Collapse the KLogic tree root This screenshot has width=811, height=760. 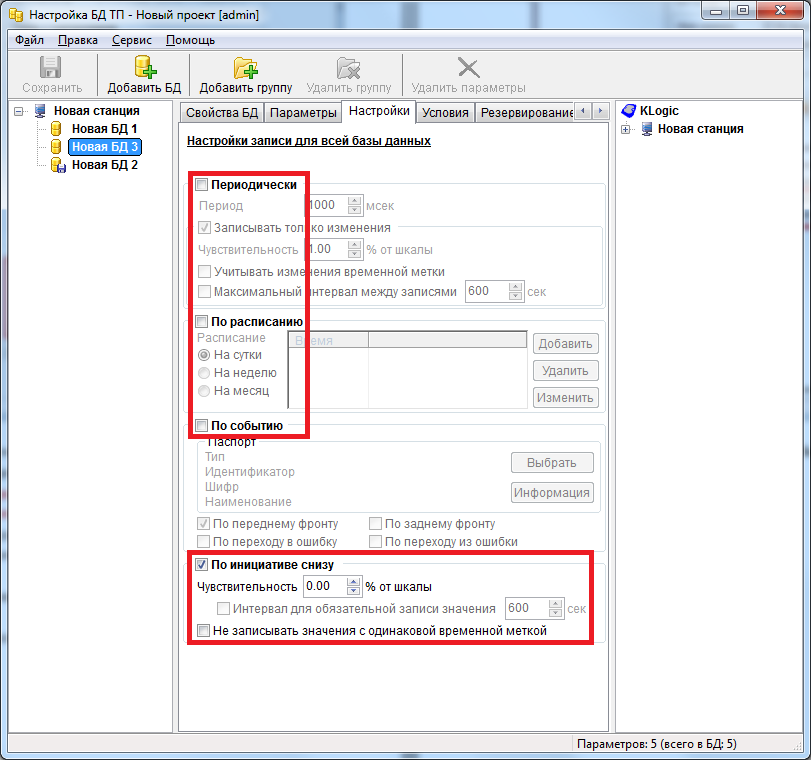click(626, 111)
